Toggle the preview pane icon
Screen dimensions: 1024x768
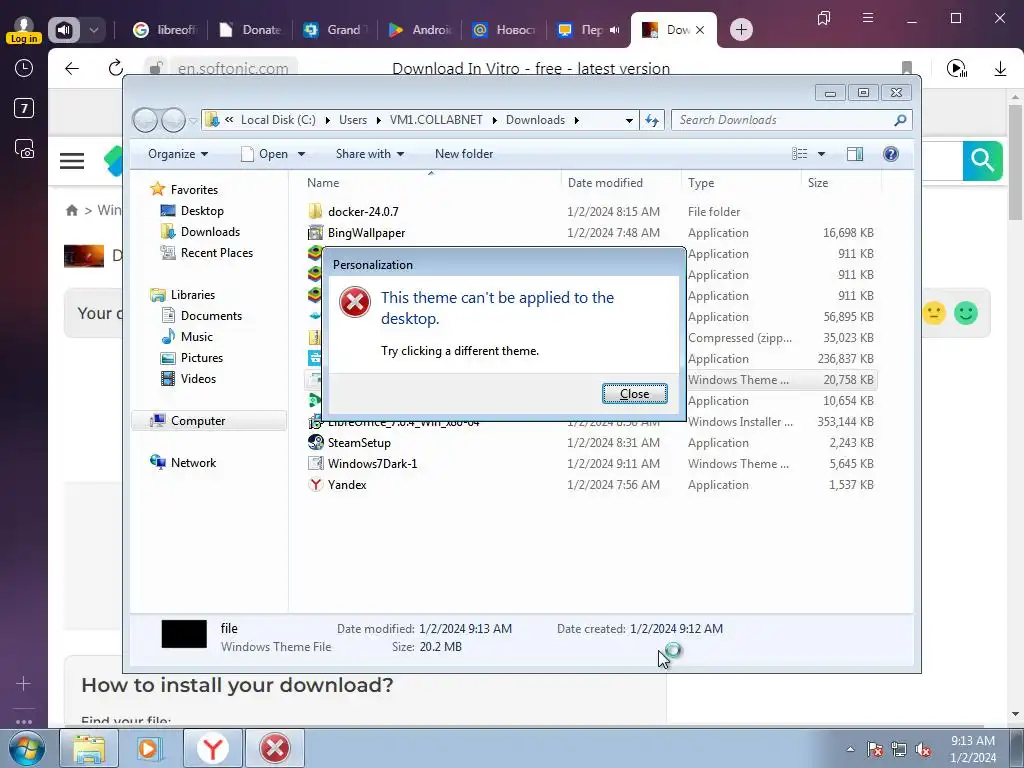pyautogui.click(x=854, y=154)
